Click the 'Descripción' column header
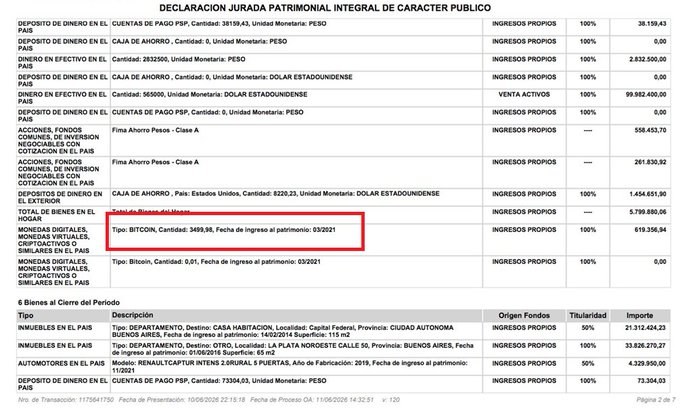680x410 pixels. tap(132, 315)
